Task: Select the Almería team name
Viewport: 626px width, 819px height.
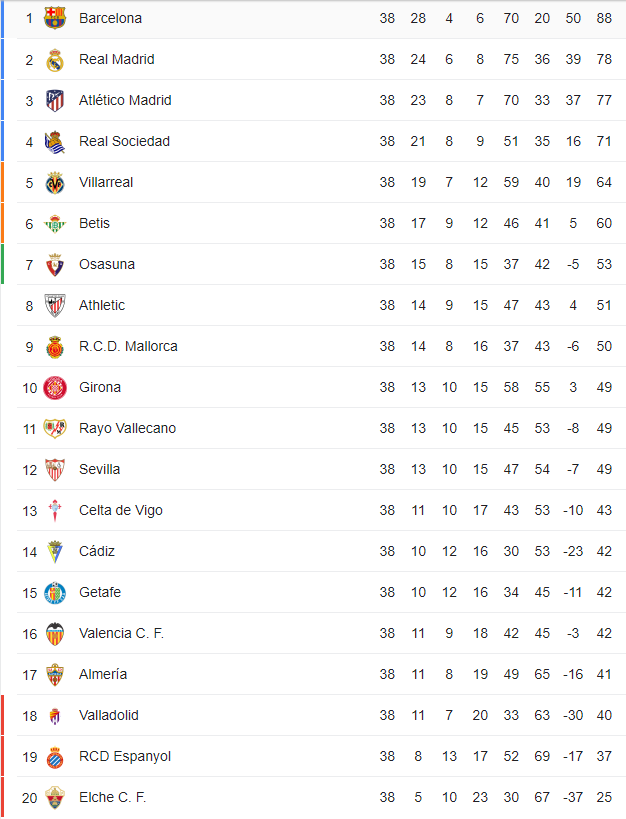Action: [103, 674]
